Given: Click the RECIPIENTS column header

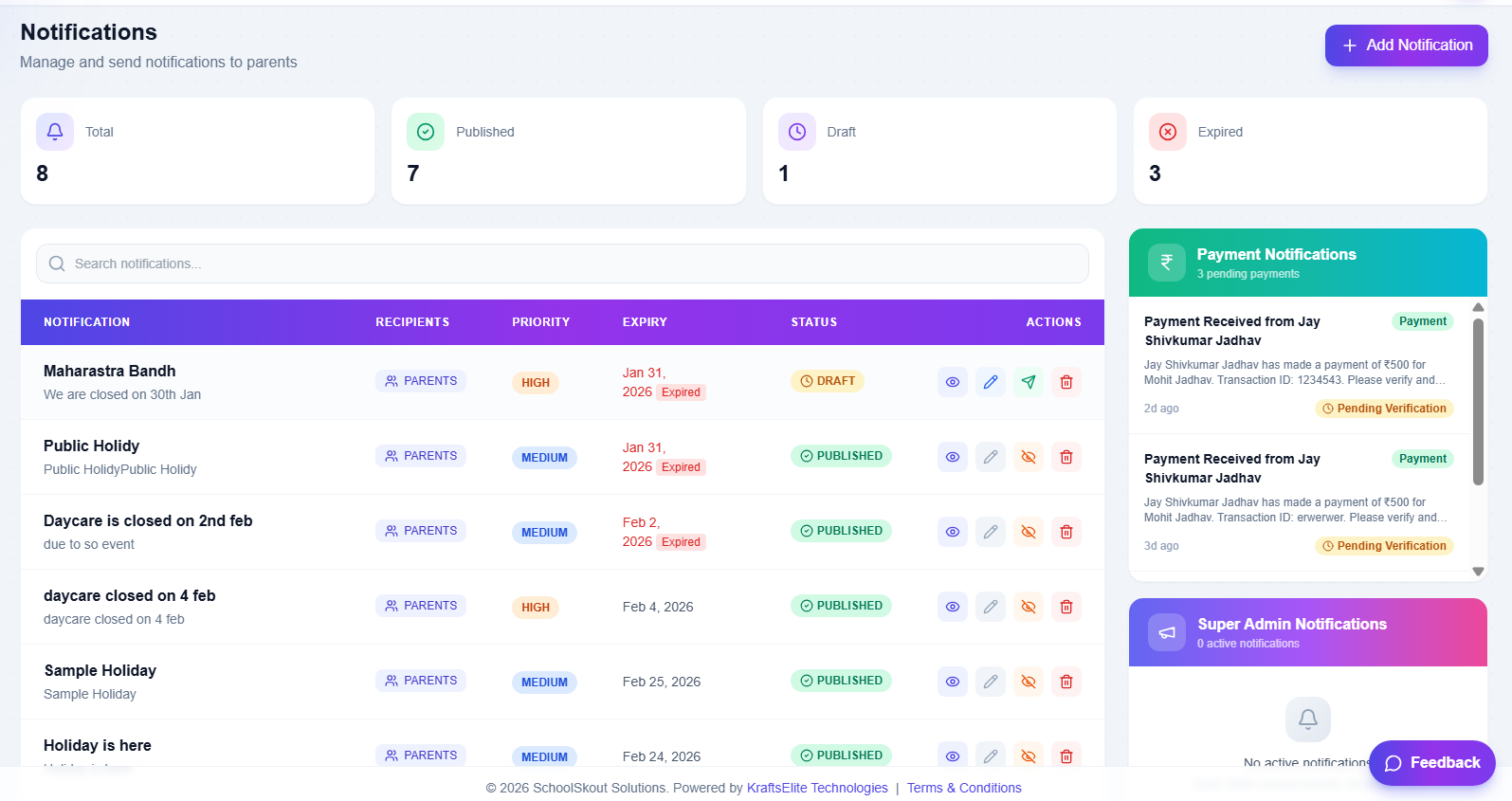Looking at the screenshot, I should click(412, 322).
